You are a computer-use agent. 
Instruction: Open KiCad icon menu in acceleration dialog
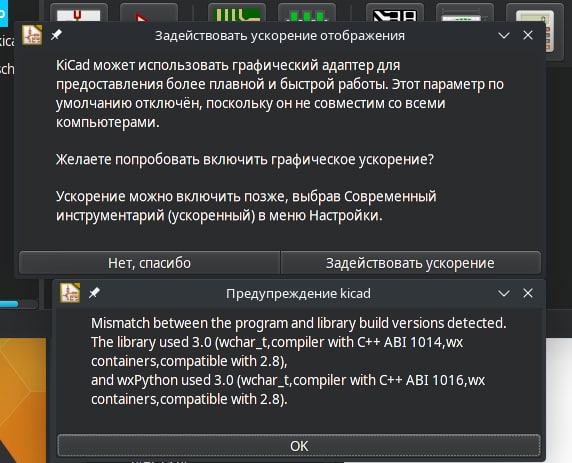point(32,35)
